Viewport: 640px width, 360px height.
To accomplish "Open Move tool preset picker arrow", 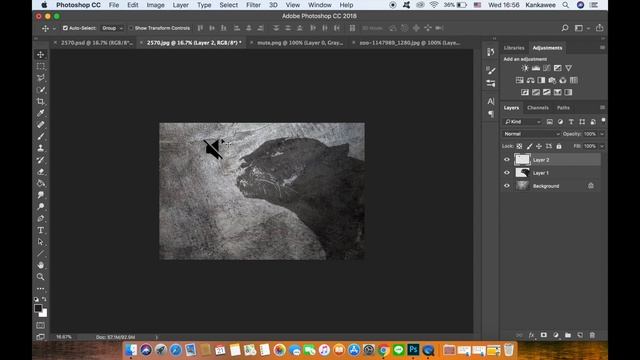I will (x=54, y=29).
